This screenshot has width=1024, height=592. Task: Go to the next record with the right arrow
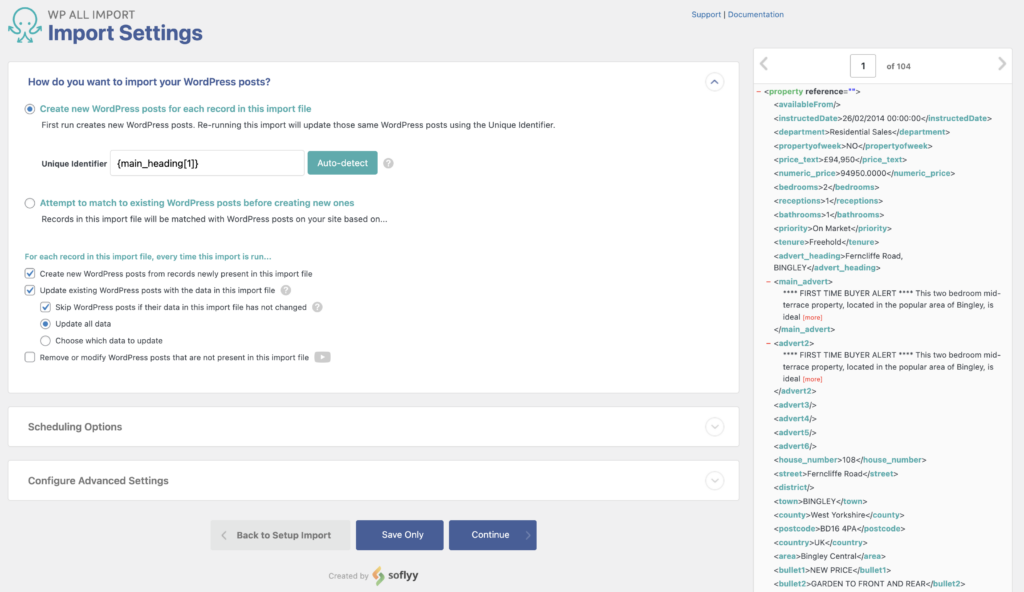pos(1001,64)
